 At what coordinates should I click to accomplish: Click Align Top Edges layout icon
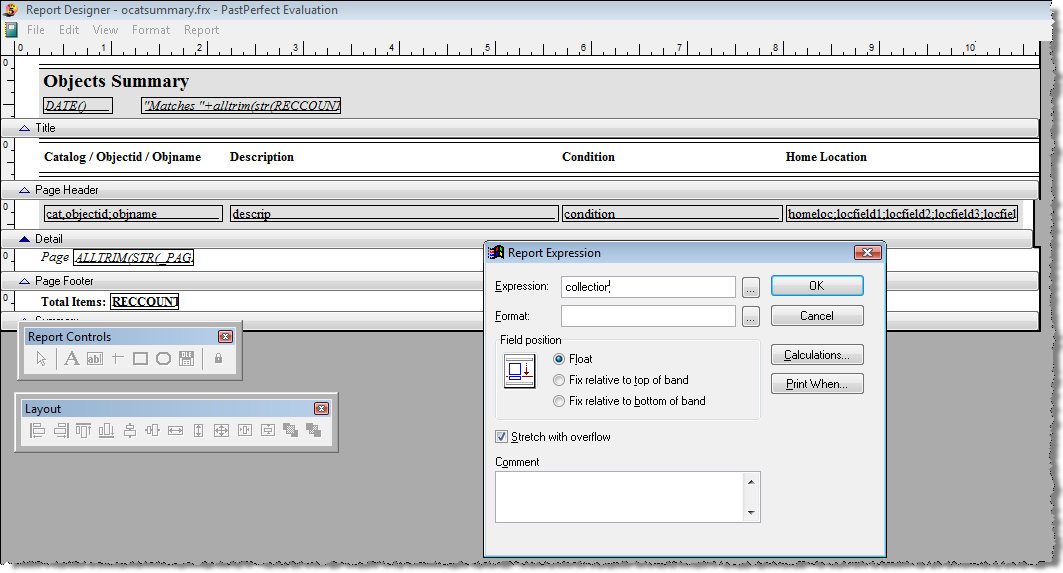click(83, 431)
